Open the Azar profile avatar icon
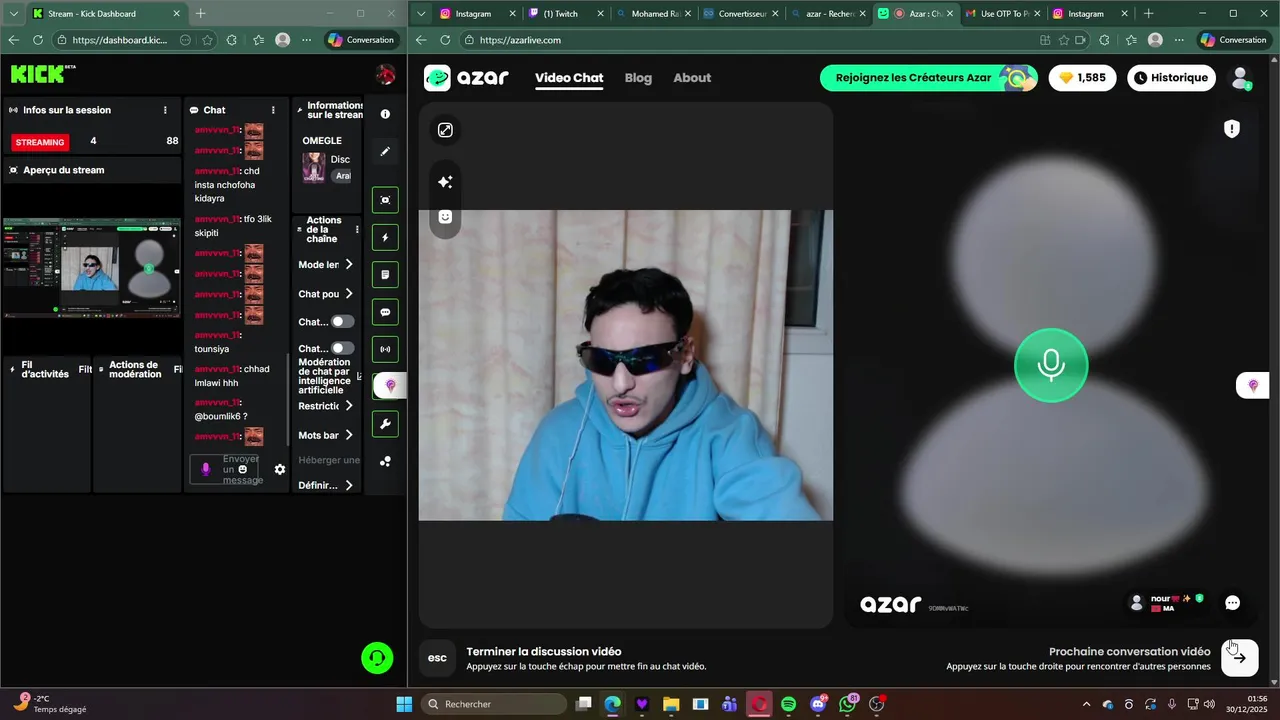 point(1241,78)
